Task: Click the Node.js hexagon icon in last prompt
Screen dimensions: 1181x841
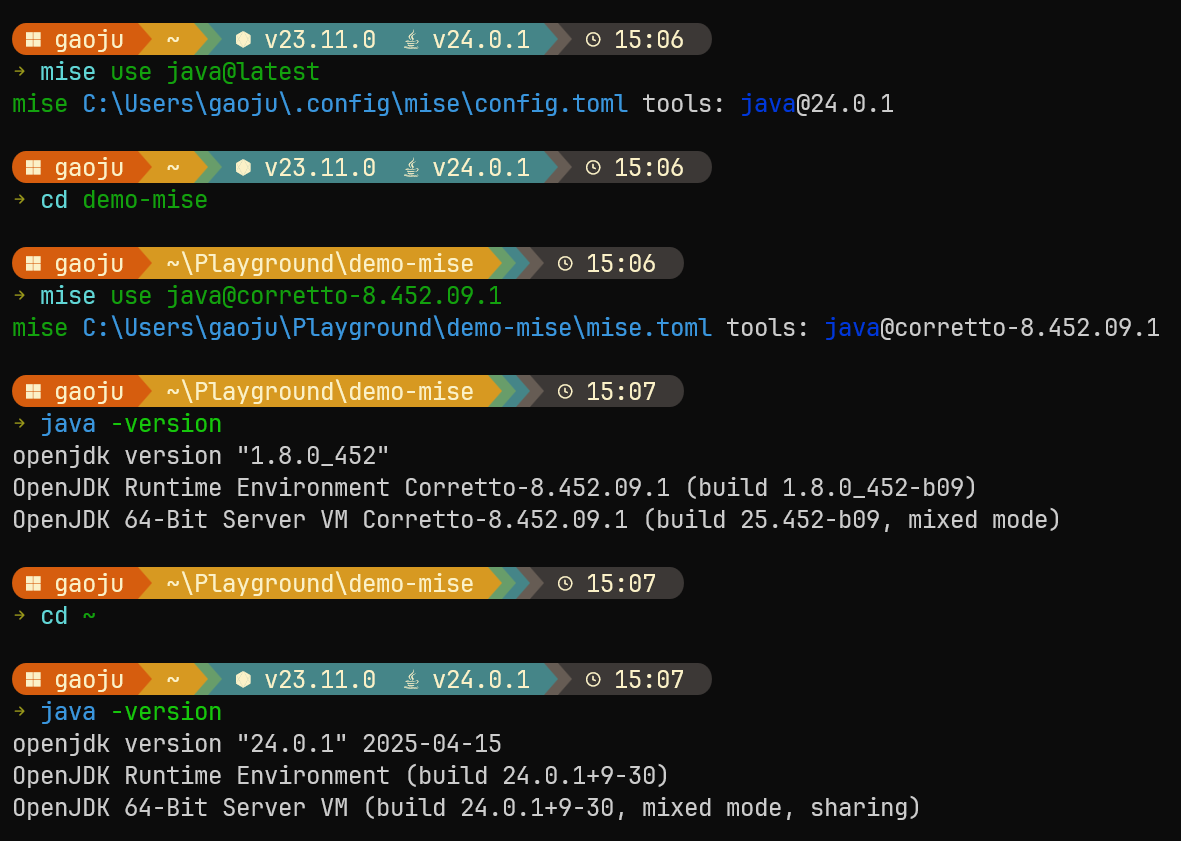Action: (x=243, y=679)
